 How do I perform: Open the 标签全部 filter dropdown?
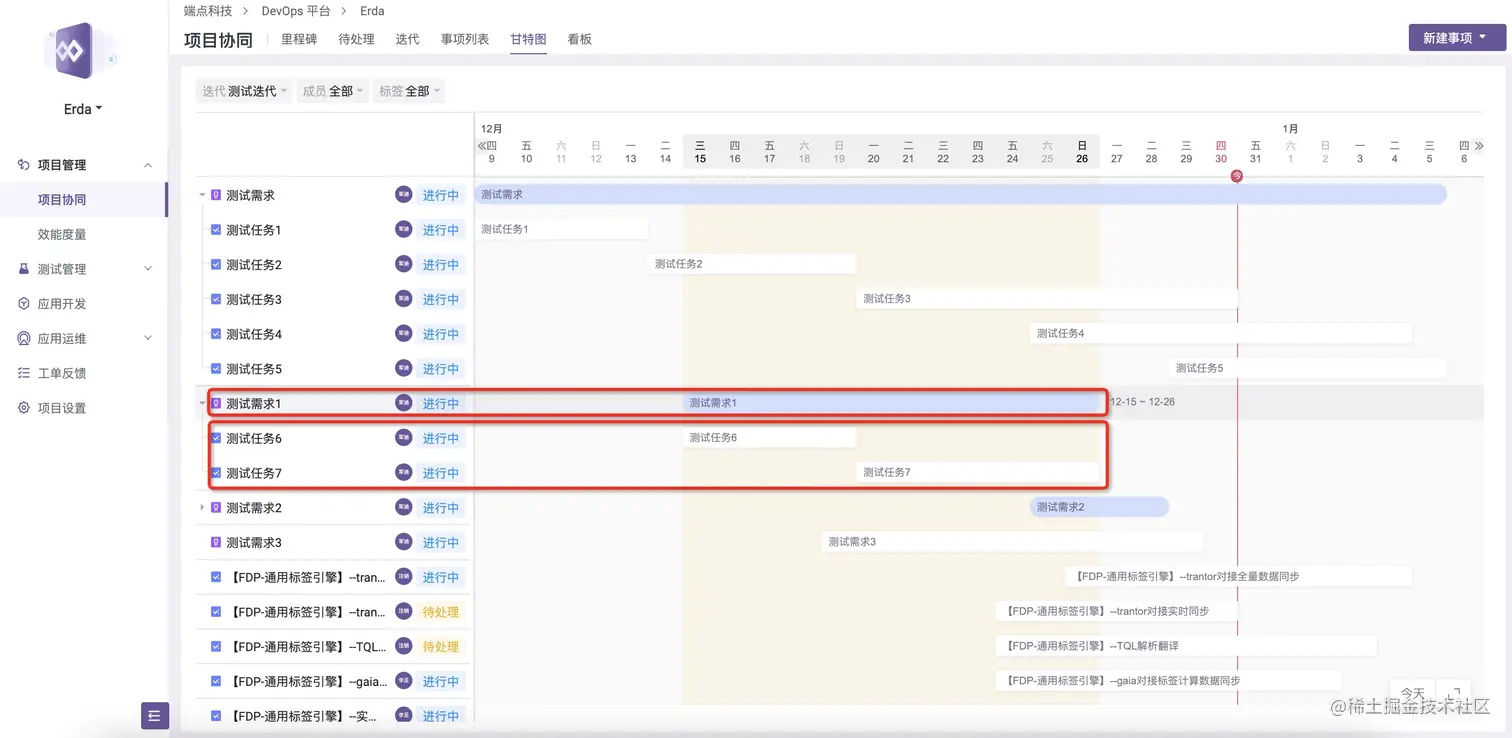coord(409,91)
